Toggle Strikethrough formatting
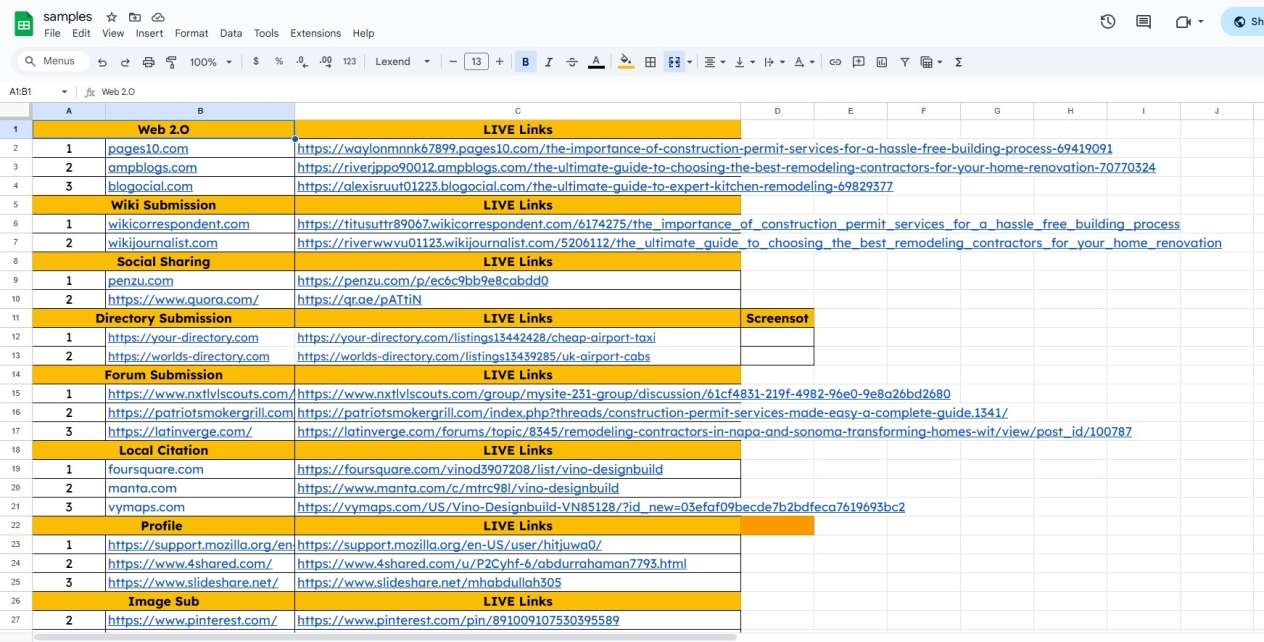Image resolution: width=1264 pixels, height=642 pixels. [571, 62]
